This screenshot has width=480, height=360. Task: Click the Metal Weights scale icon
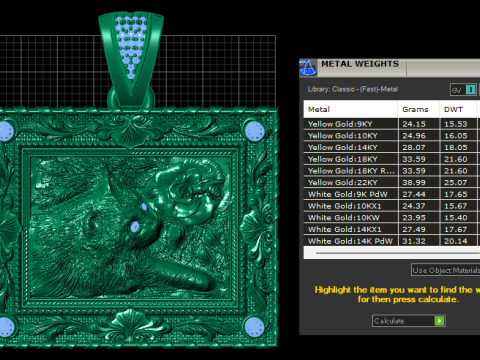307,68
